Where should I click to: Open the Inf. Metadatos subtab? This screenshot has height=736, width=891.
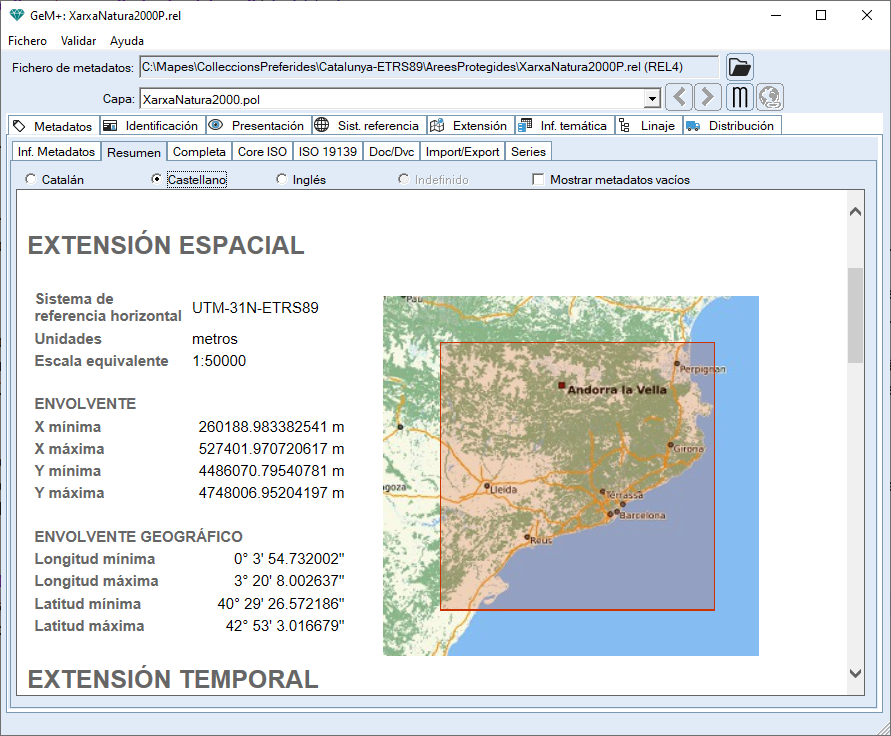coord(56,152)
